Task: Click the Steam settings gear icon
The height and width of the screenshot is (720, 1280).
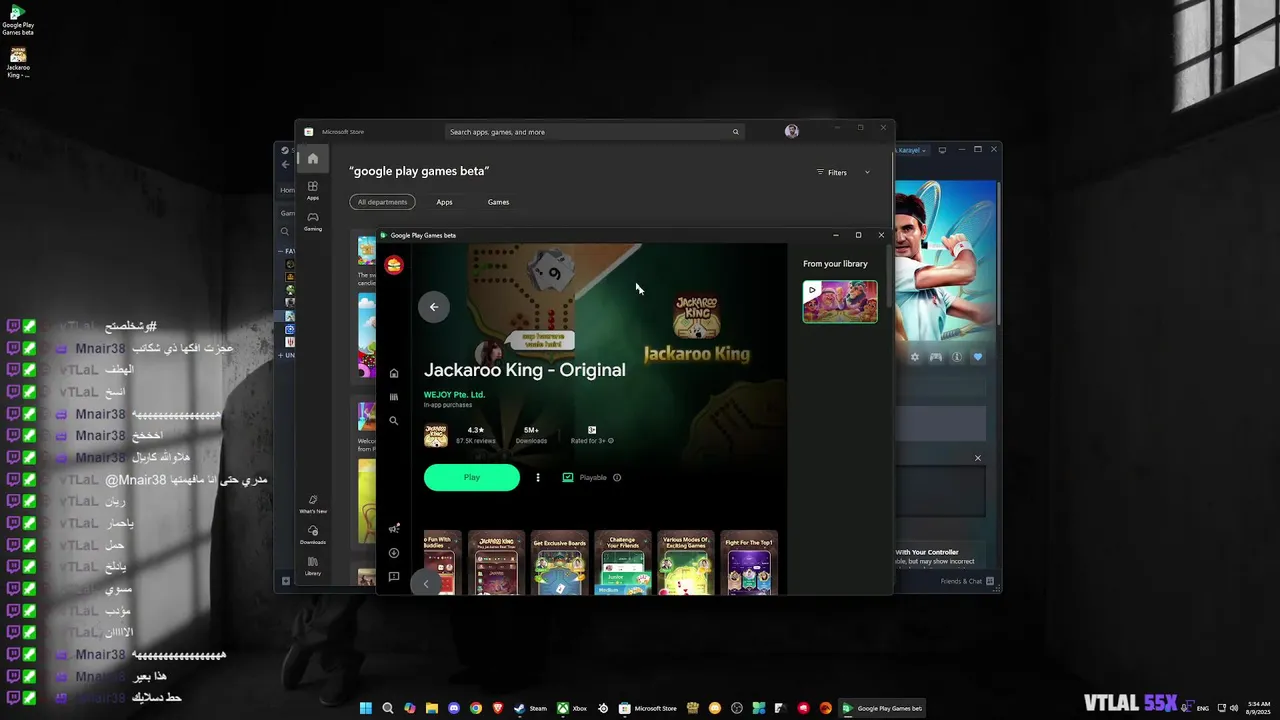Action: click(914, 357)
